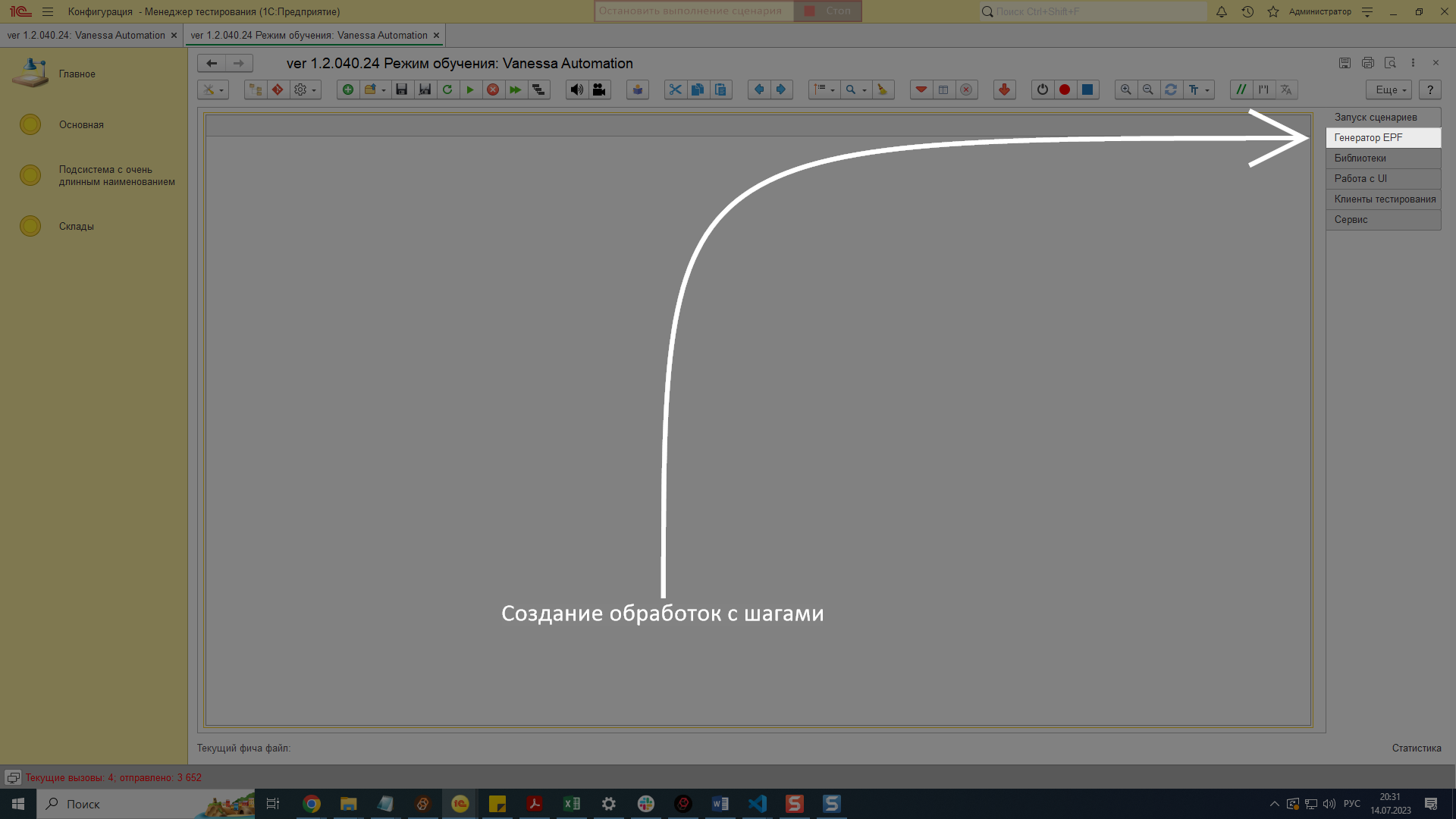Click the Статистика link

point(1416,748)
